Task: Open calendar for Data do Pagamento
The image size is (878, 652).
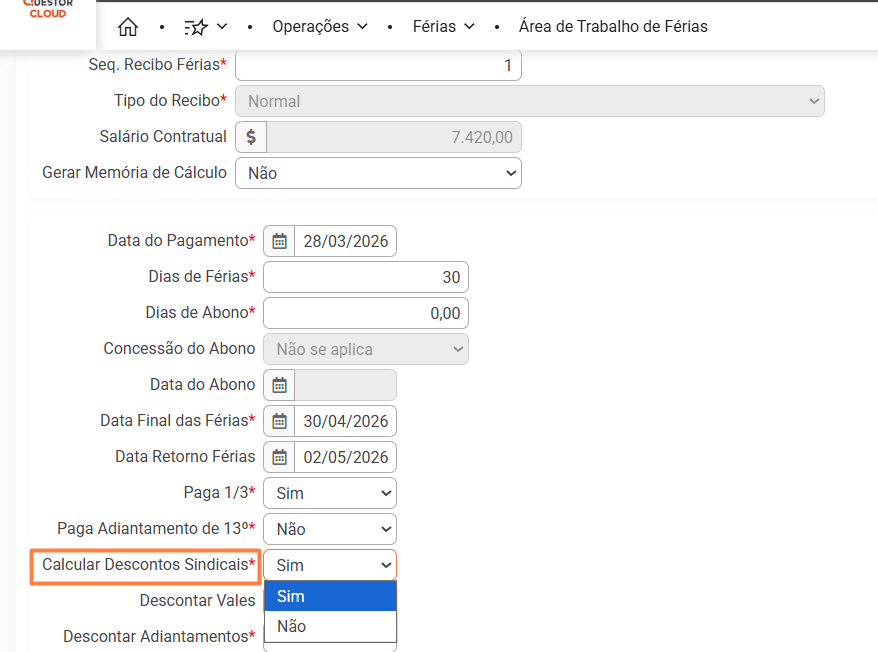Action: (280, 241)
